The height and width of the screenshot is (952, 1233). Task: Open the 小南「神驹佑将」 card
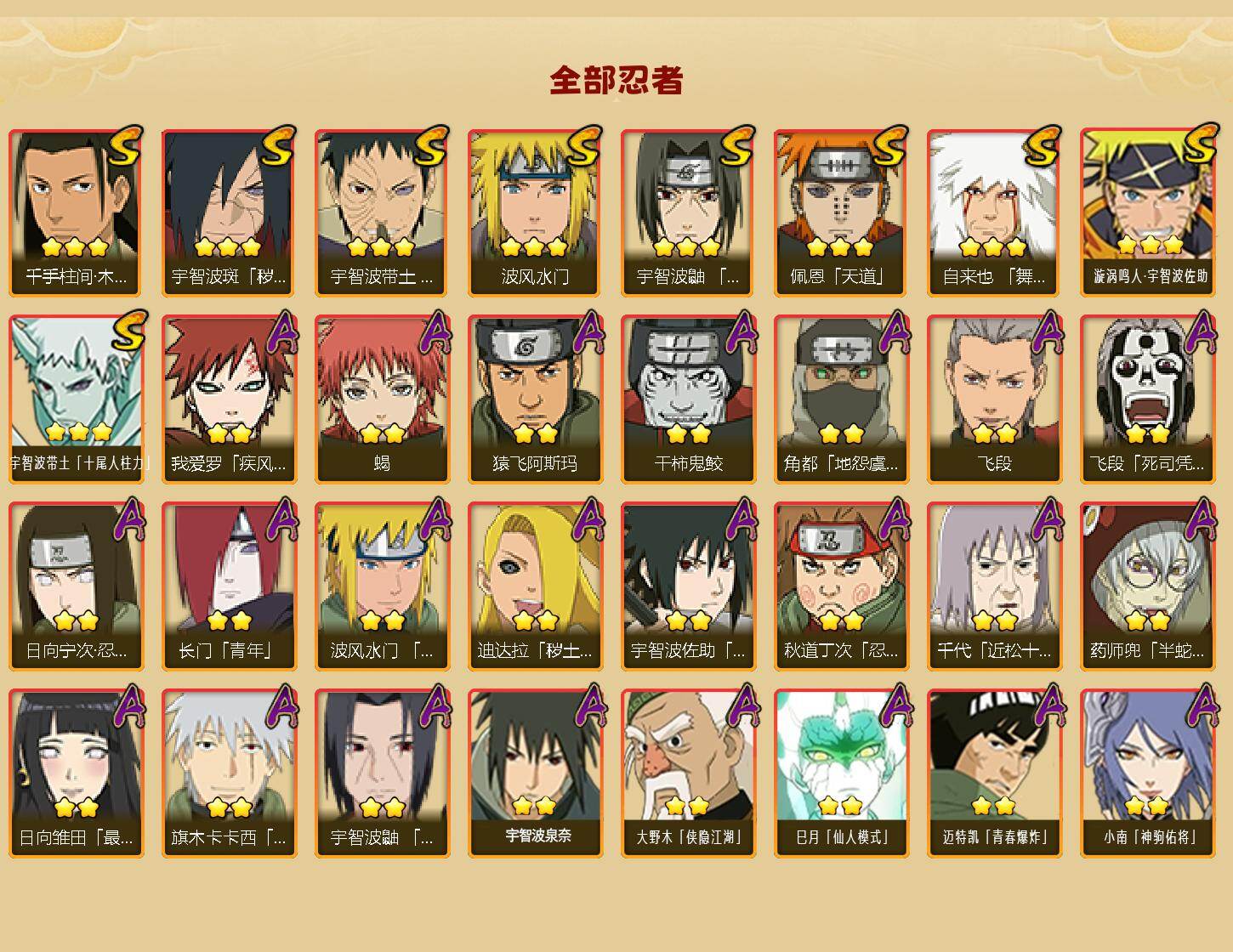[1147, 773]
